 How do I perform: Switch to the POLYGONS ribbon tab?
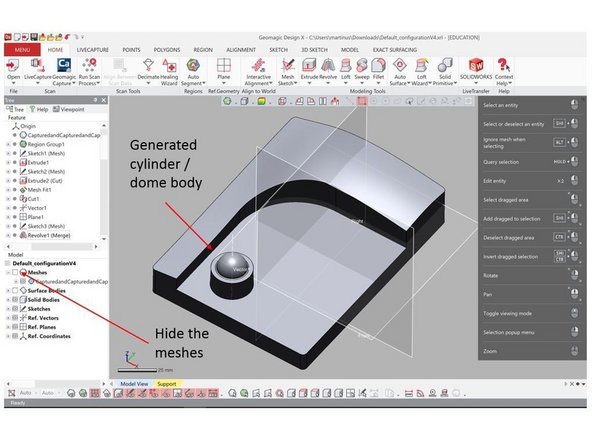tap(166, 50)
